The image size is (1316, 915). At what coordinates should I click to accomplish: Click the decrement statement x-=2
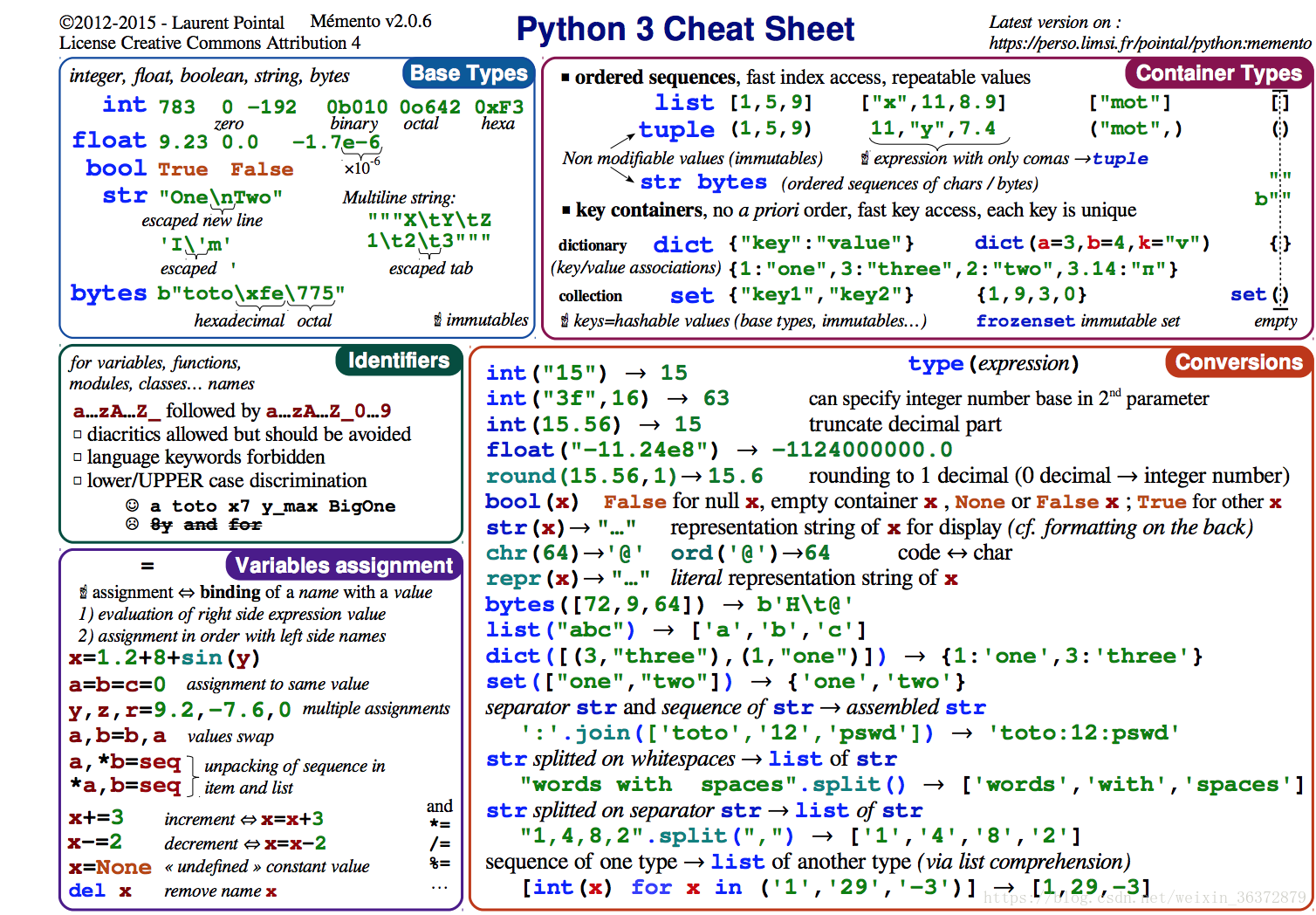click(96, 843)
